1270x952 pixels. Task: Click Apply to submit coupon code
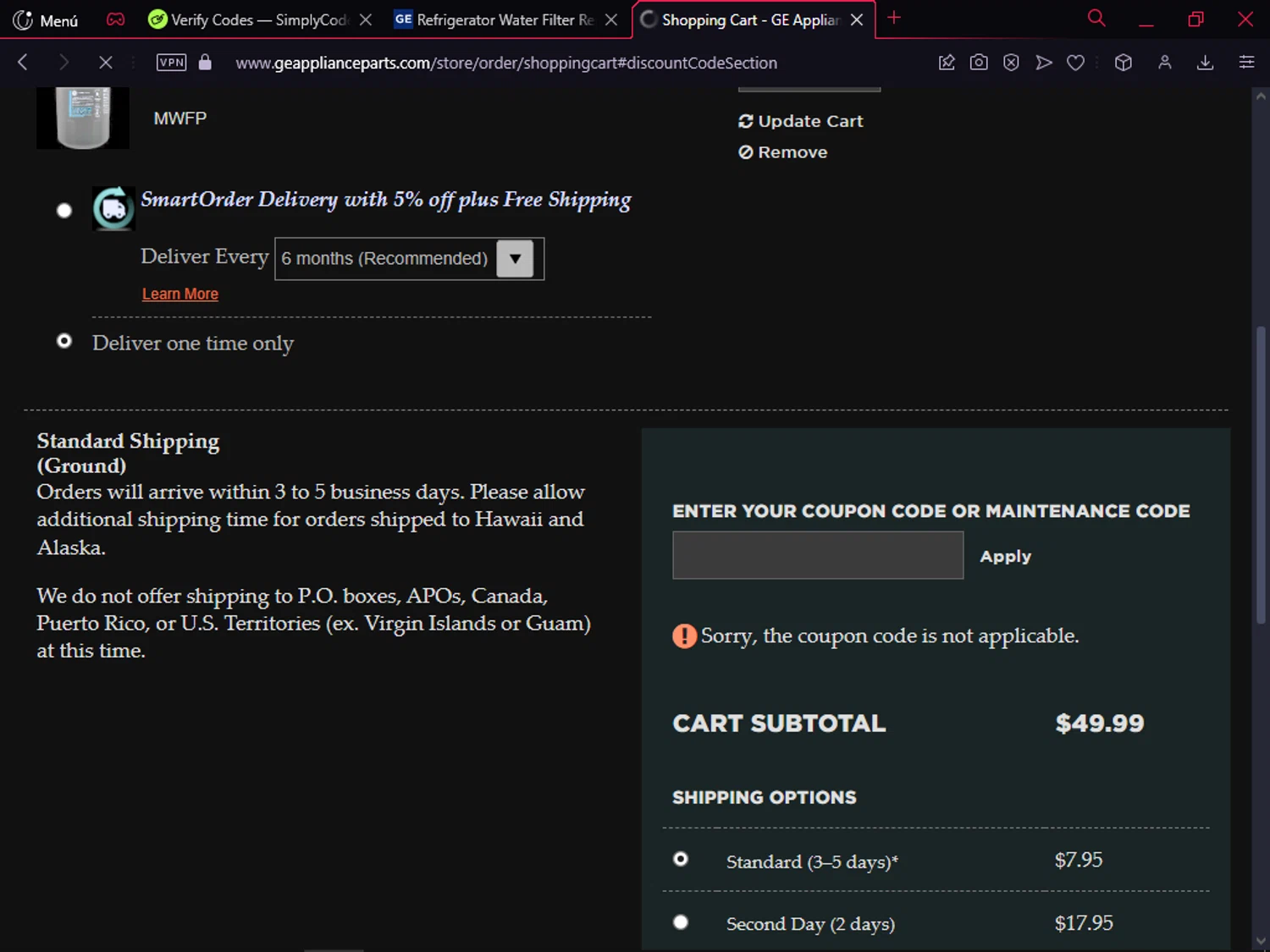[x=1005, y=557]
